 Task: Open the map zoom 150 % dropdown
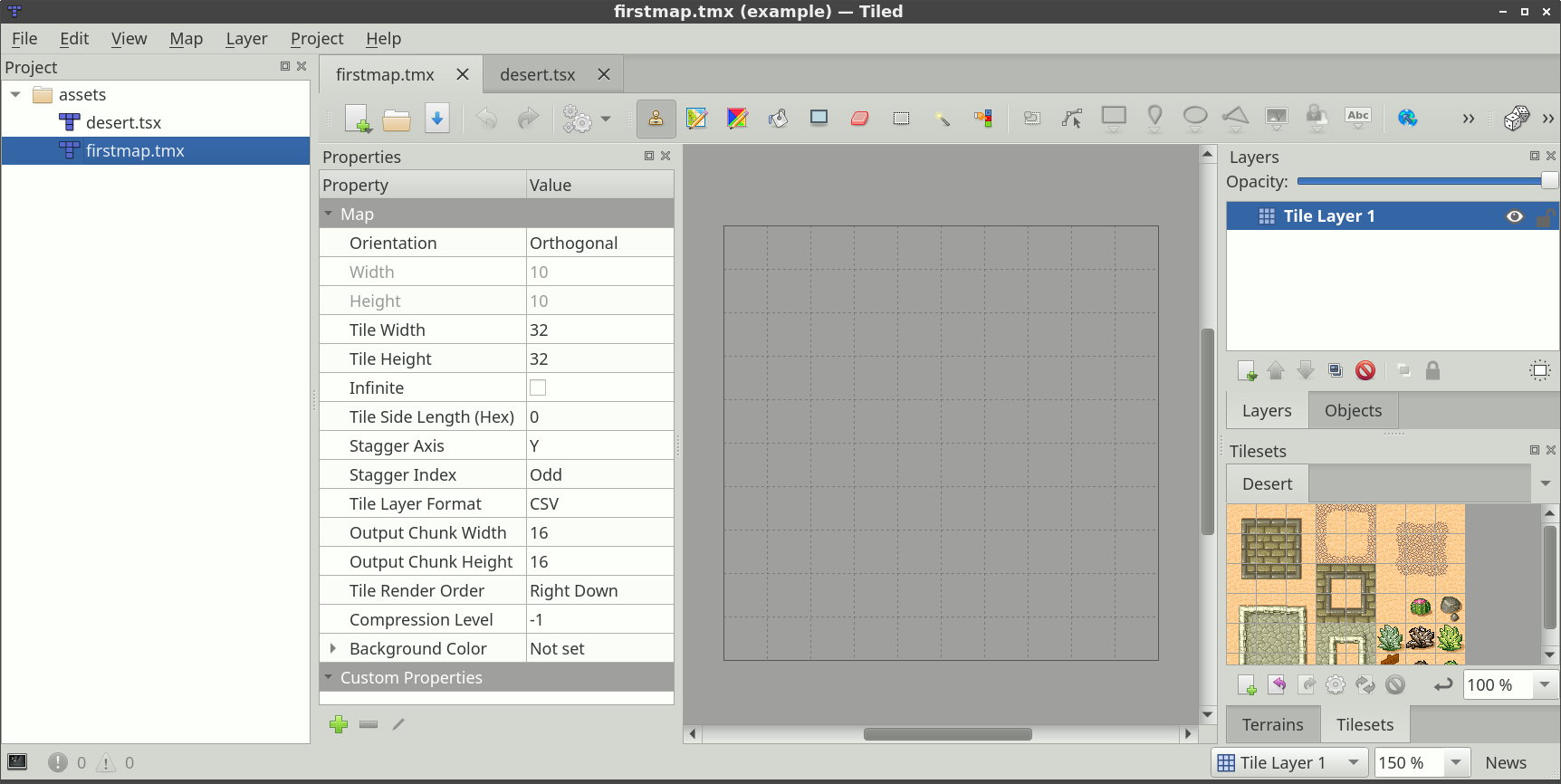coord(1456,762)
